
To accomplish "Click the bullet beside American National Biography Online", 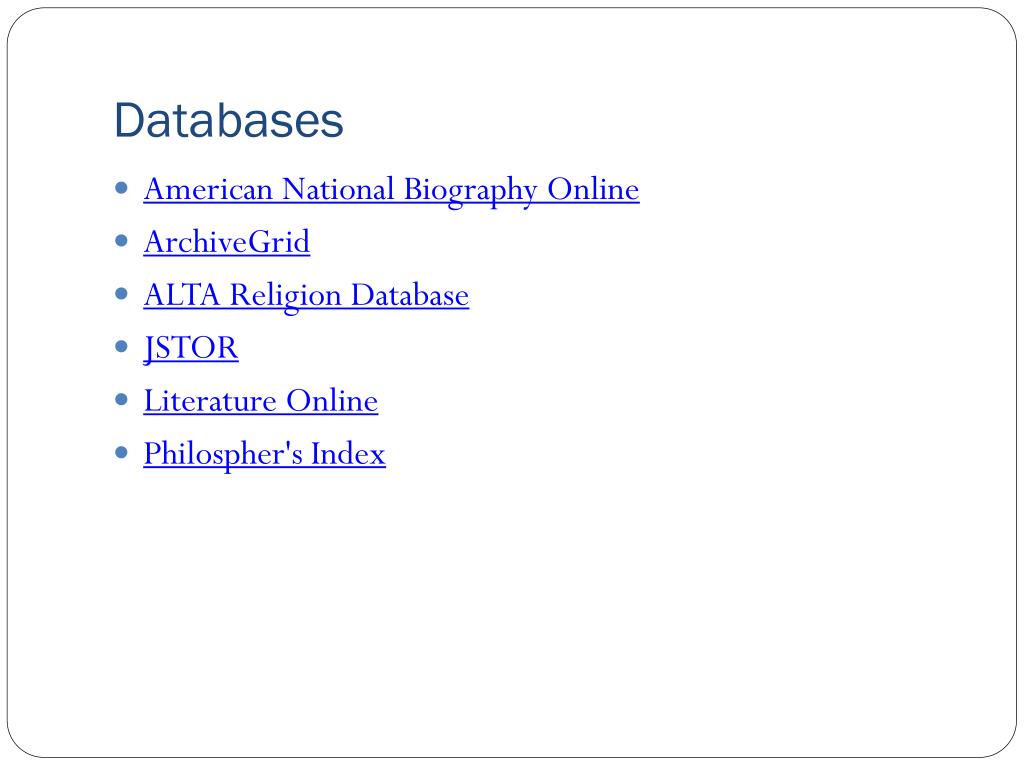I will click(122, 187).
